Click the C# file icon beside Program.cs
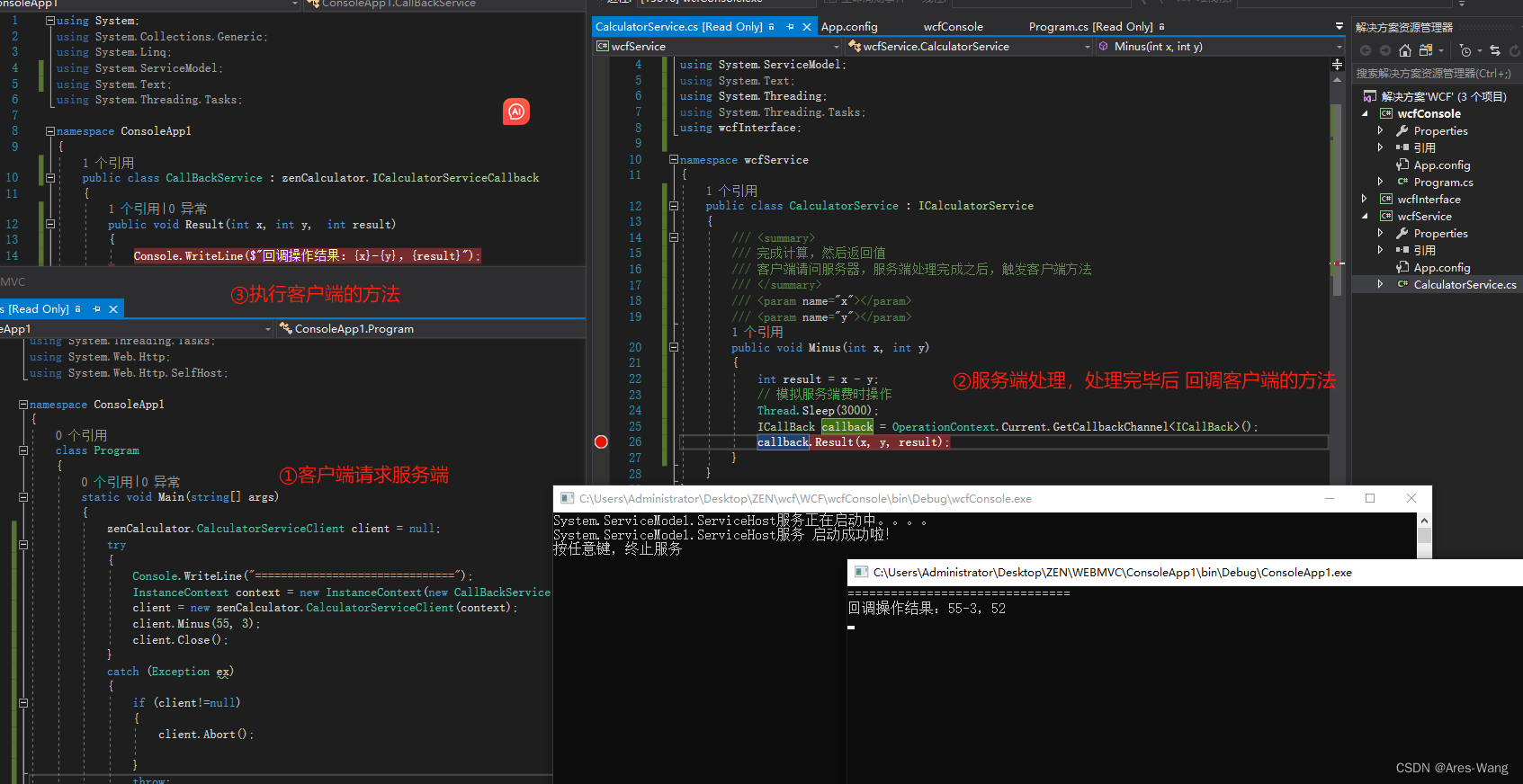1523x784 pixels. (x=1402, y=182)
